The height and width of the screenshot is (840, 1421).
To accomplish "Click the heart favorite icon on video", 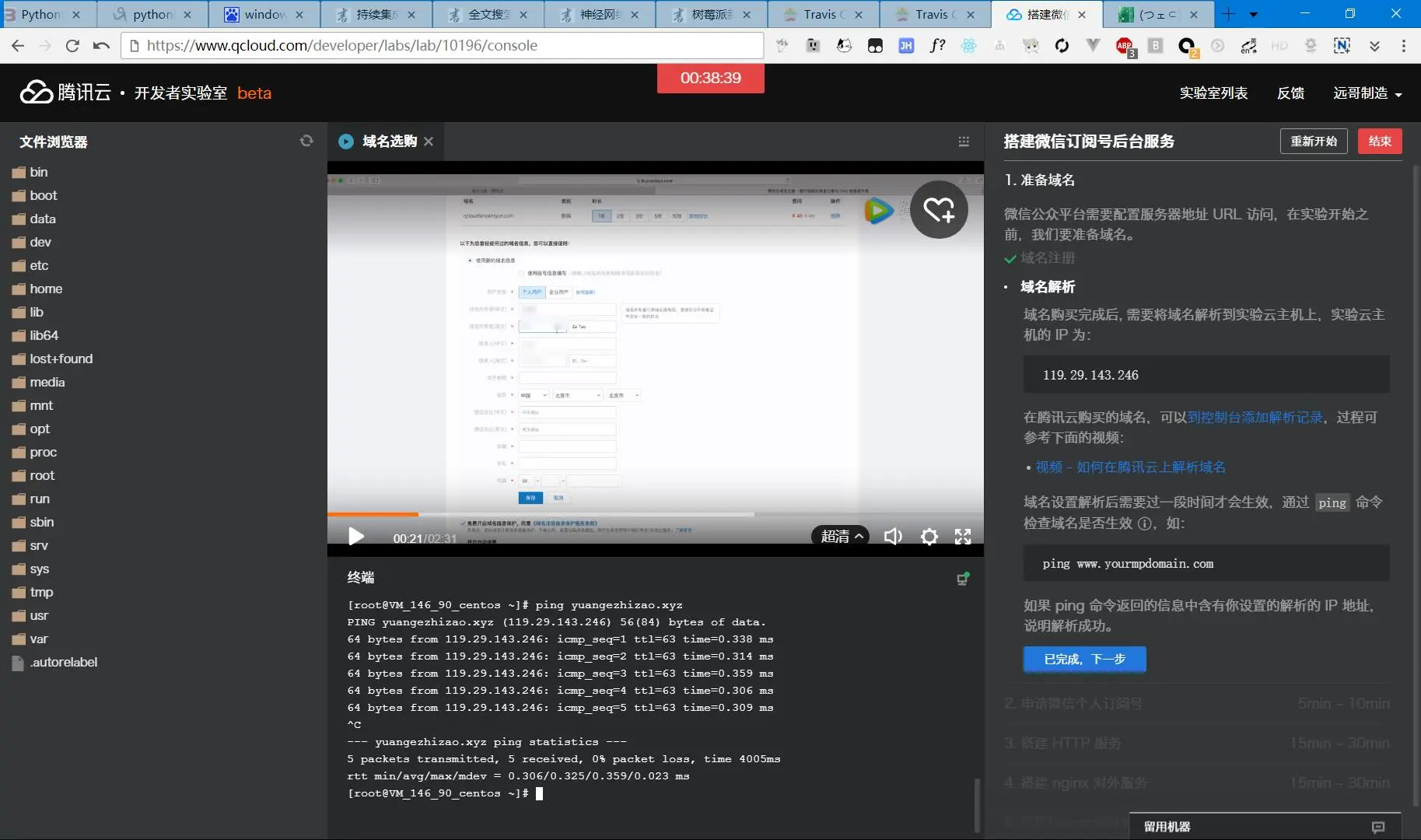I will point(939,209).
